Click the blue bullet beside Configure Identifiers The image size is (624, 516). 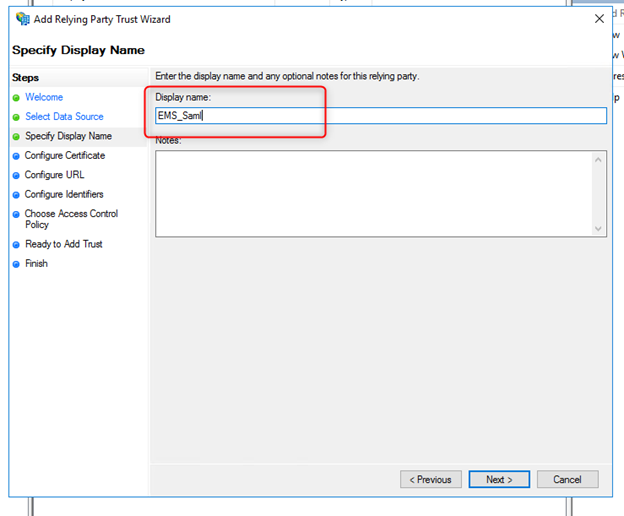click(16, 195)
